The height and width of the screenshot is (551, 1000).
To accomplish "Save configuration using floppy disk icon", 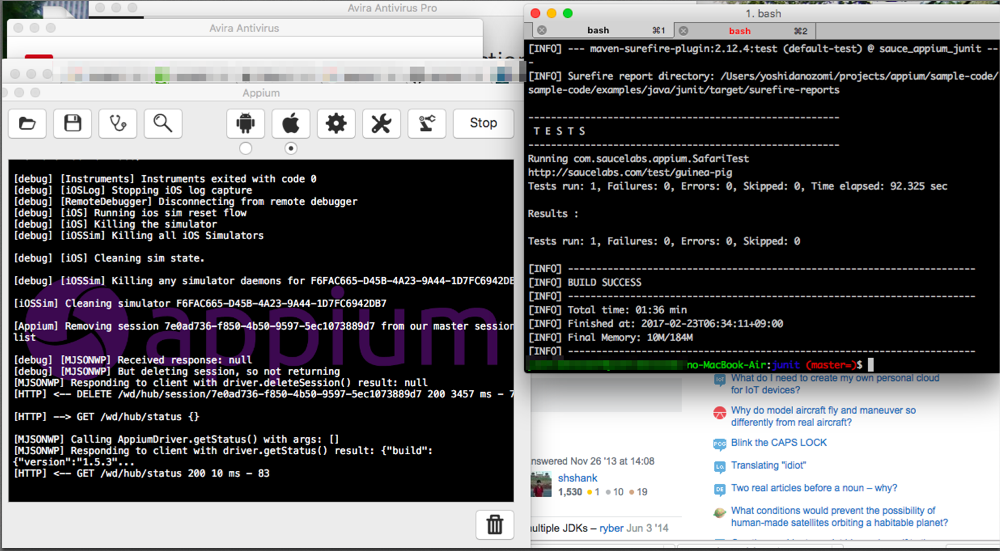I will coord(73,123).
